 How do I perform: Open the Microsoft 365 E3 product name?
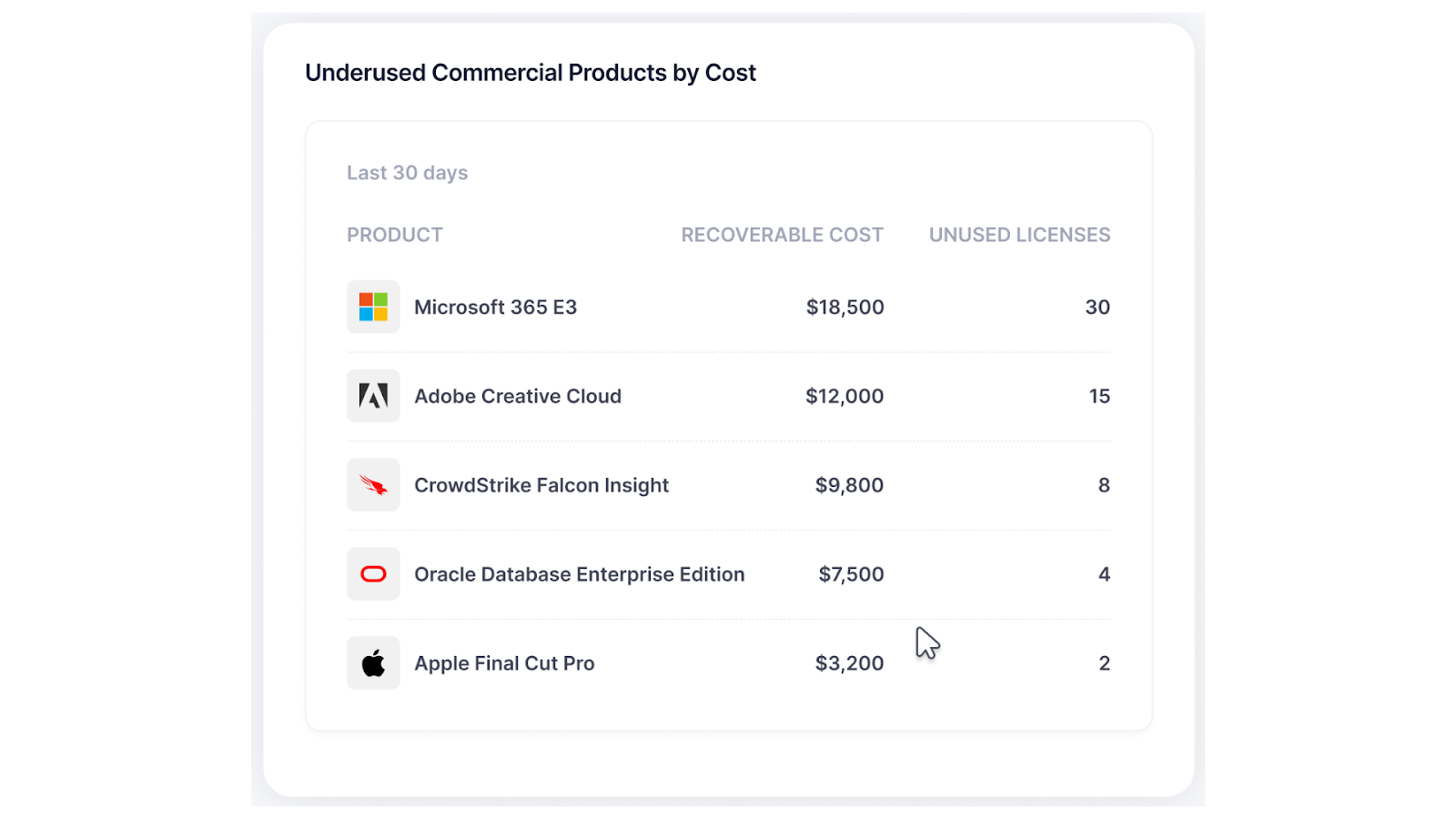[495, 308]
